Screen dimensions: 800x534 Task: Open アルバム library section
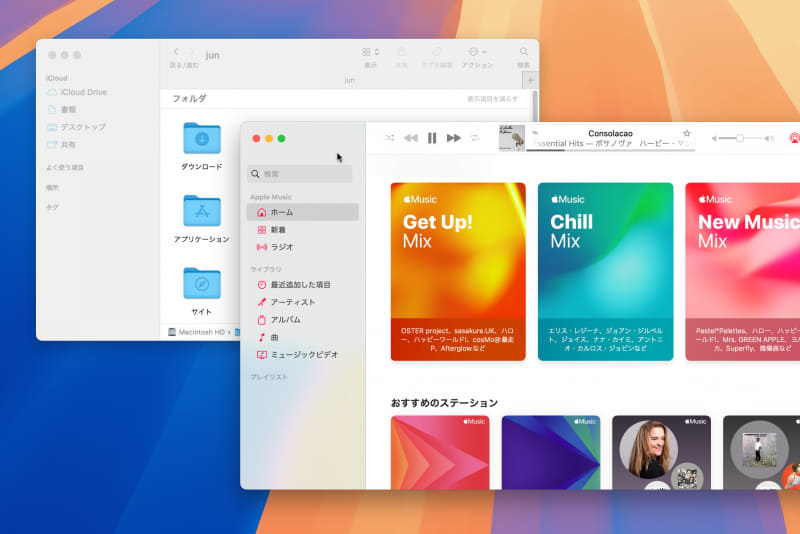(x=303, y=320)
